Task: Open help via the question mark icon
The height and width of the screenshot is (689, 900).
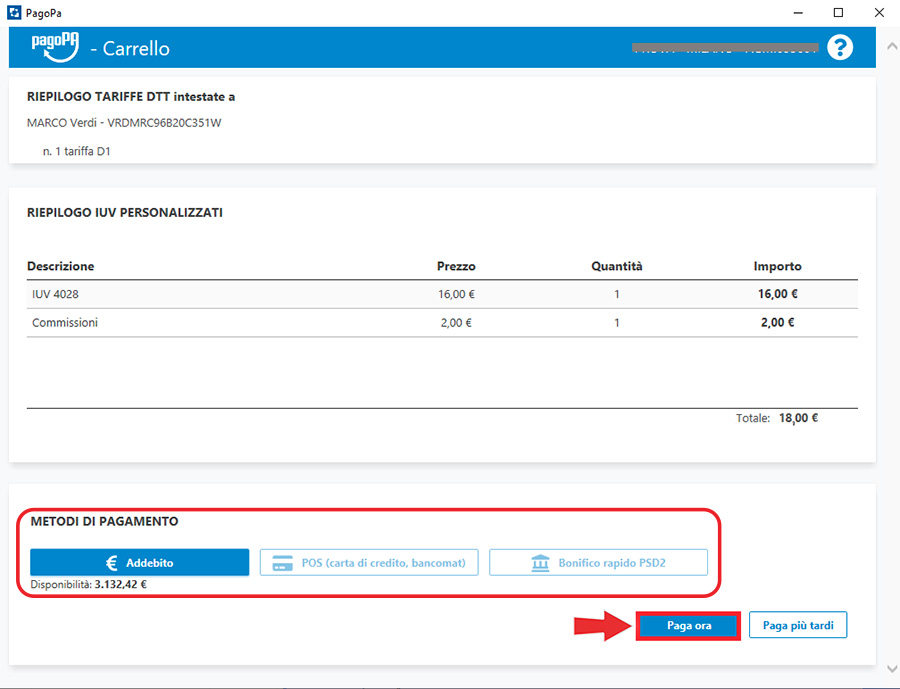Action: tap(840, 47)
